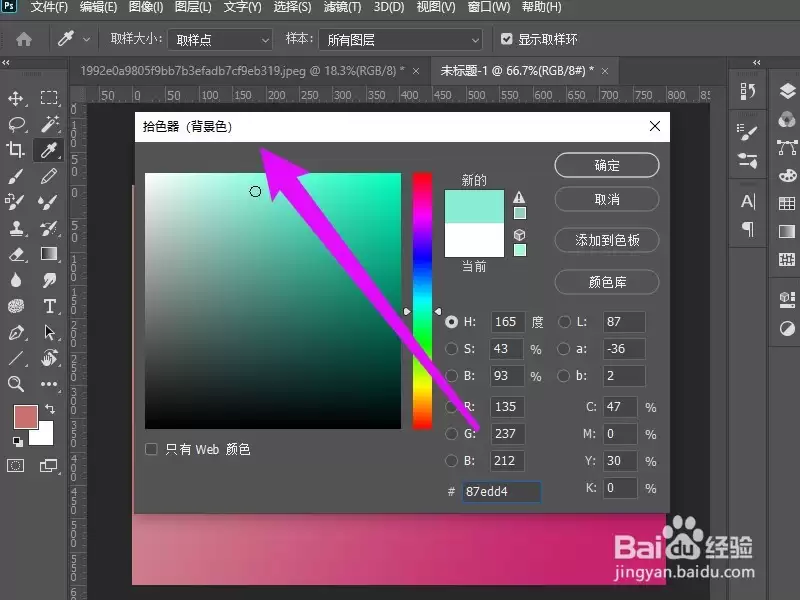
Task: Select the Lasso tool
Action: coord(16,124)
